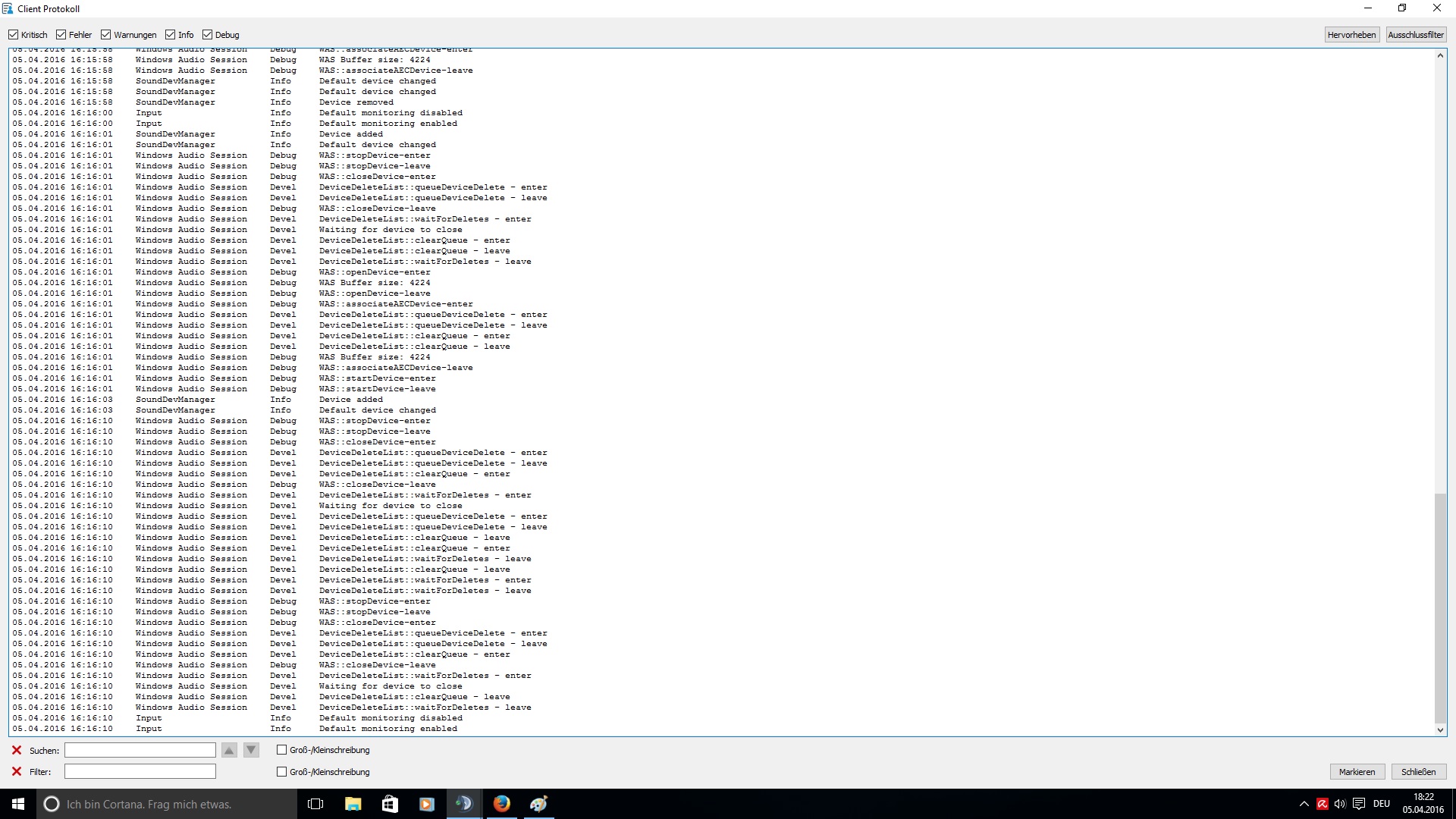The image size is (1456, 819).
Task: Open TeamSpeak from the taskbar
Action: click(464, 804)
